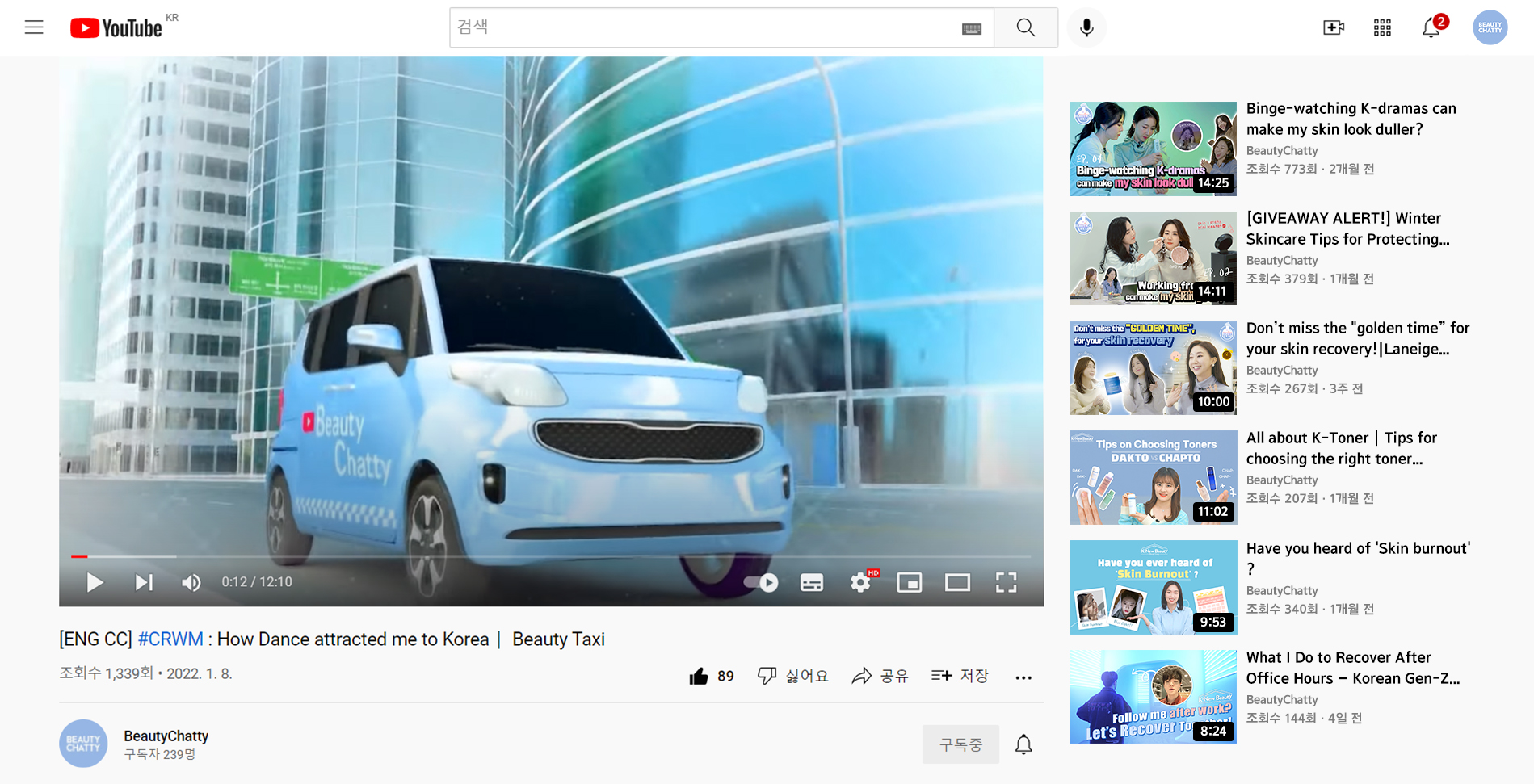This screenshot has width=1534, height=784.
Task: Open title 'Have you heard of Skin burnout'
Action: click(1359, 558)
